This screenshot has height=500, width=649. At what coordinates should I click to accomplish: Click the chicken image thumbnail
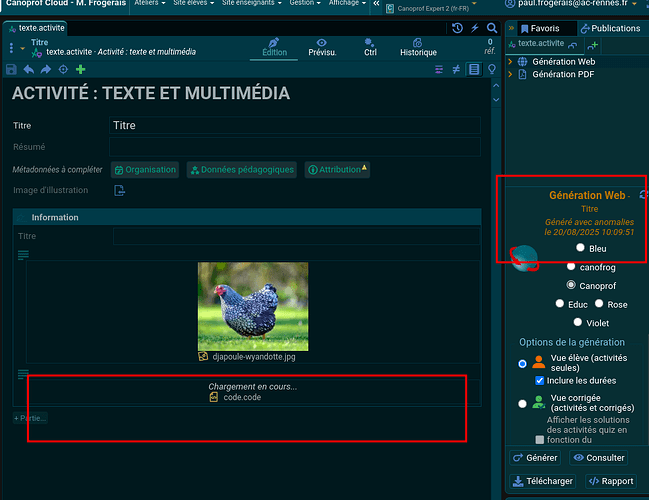click(253, 306)
